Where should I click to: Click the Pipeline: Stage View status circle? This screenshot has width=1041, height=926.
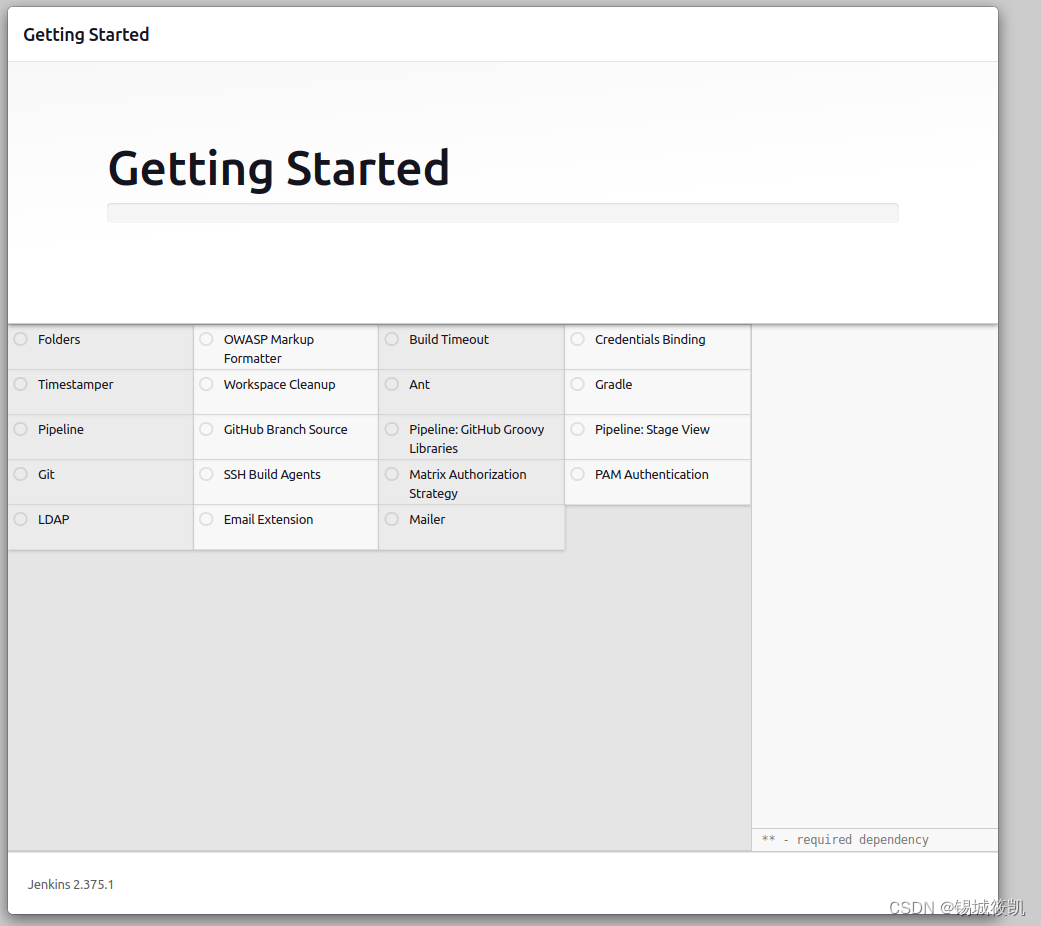click(x=578, y=429)
